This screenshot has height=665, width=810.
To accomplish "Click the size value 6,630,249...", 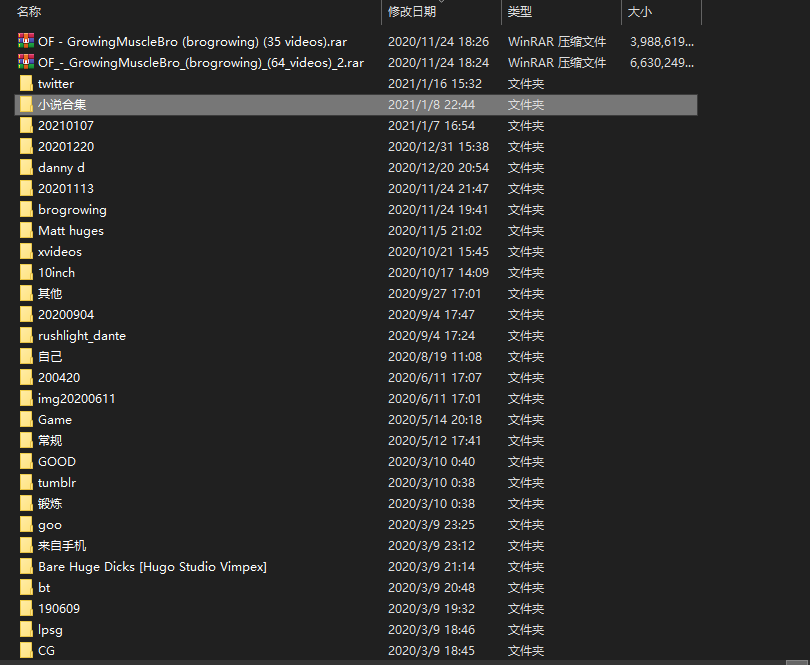I will click(662, 63).
